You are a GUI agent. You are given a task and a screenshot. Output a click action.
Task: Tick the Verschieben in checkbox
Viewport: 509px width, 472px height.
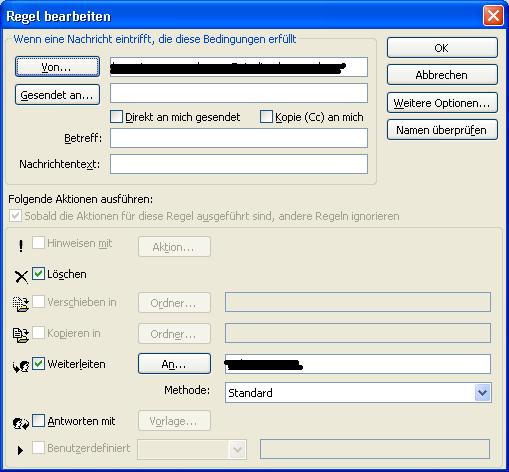(38, 302)
